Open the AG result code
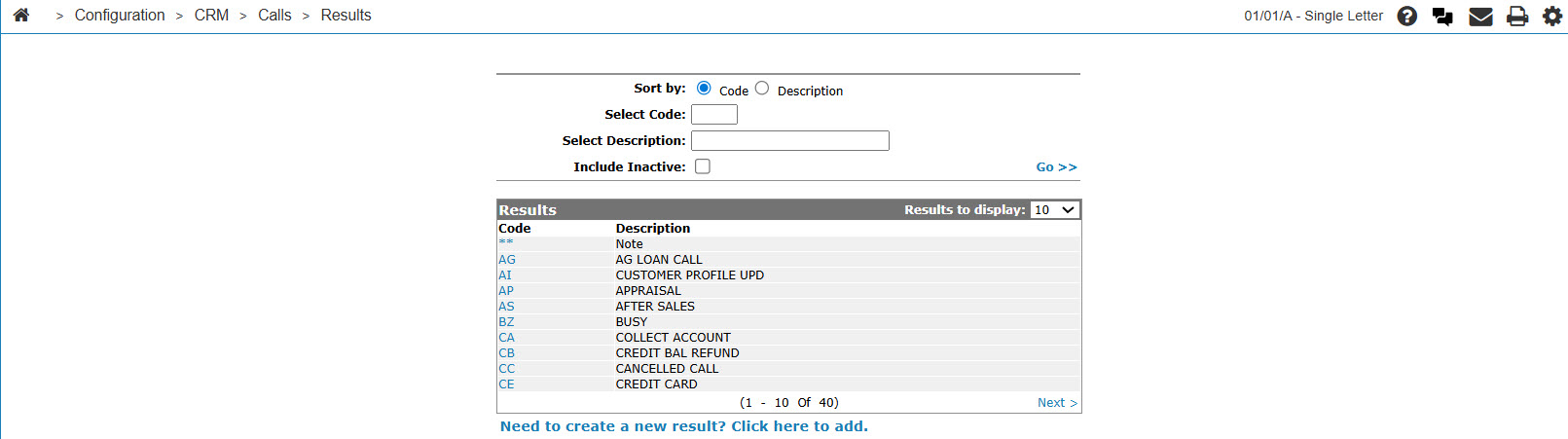The image size is (1568, 439). [507, 260]
